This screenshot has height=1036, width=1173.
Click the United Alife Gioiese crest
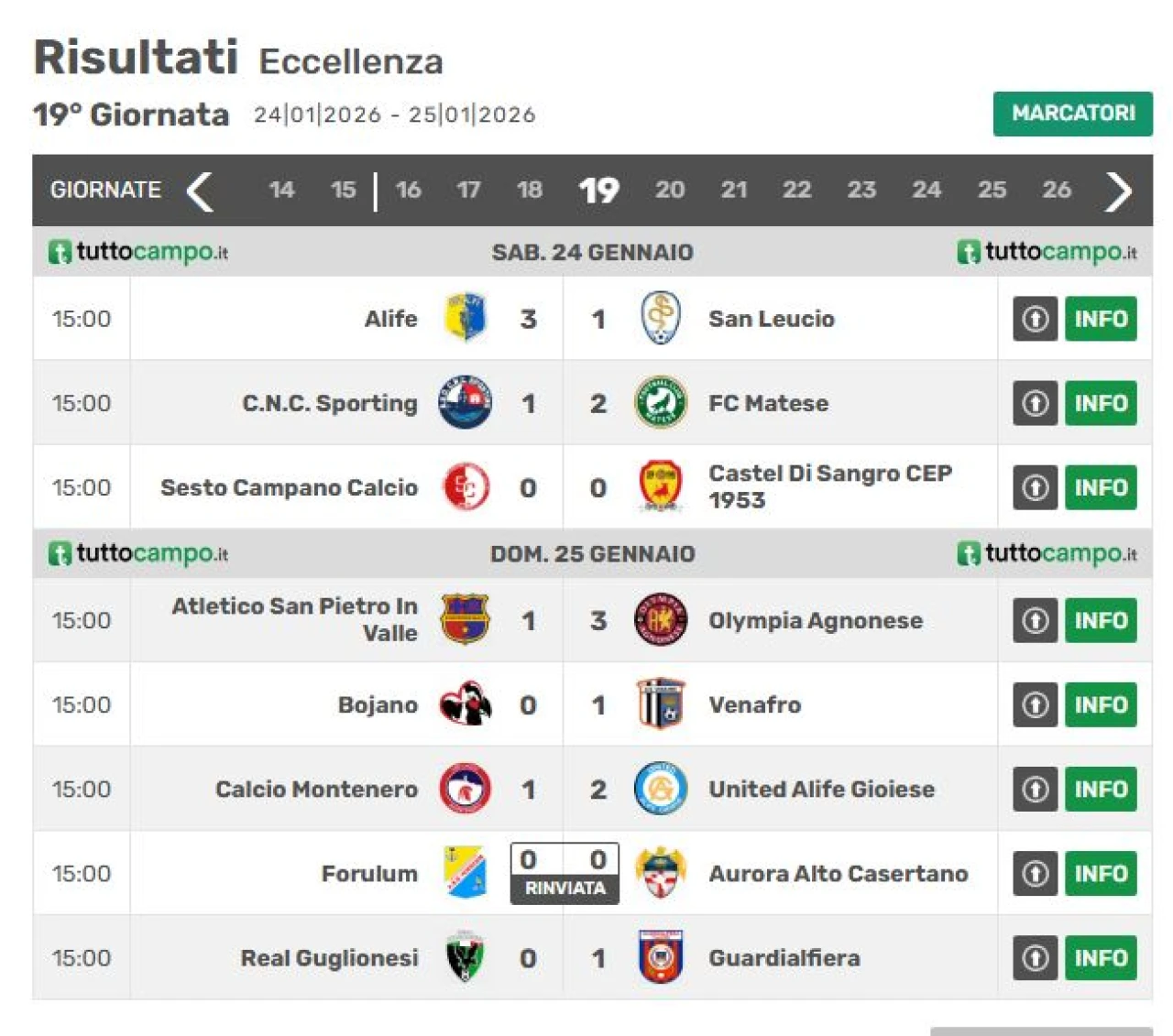point(660,789)
